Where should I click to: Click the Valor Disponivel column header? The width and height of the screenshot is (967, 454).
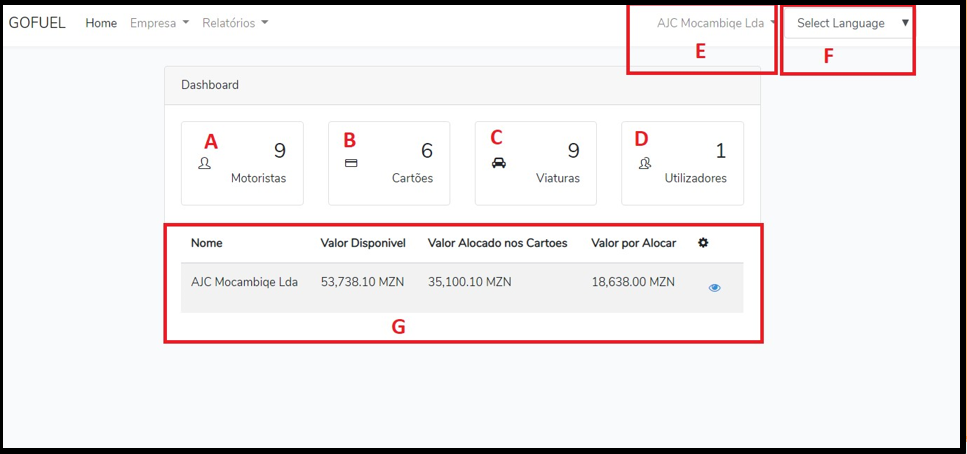click(362, 243)
